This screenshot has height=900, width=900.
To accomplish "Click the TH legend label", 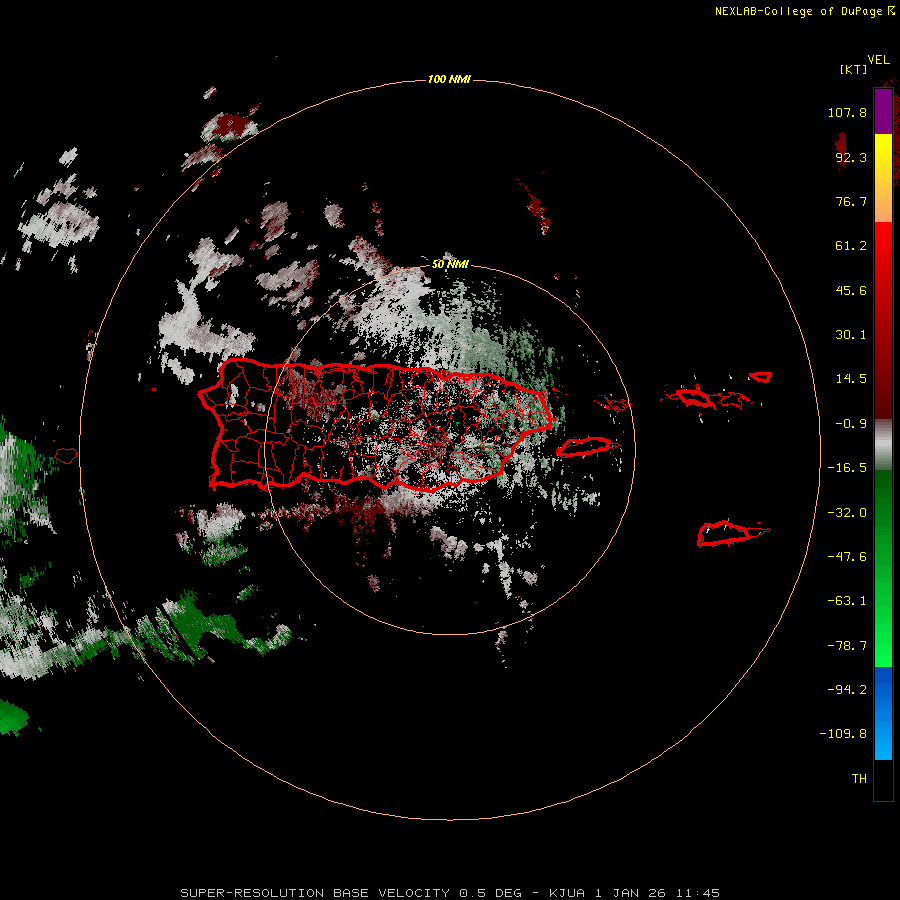I will pos(859,779).
